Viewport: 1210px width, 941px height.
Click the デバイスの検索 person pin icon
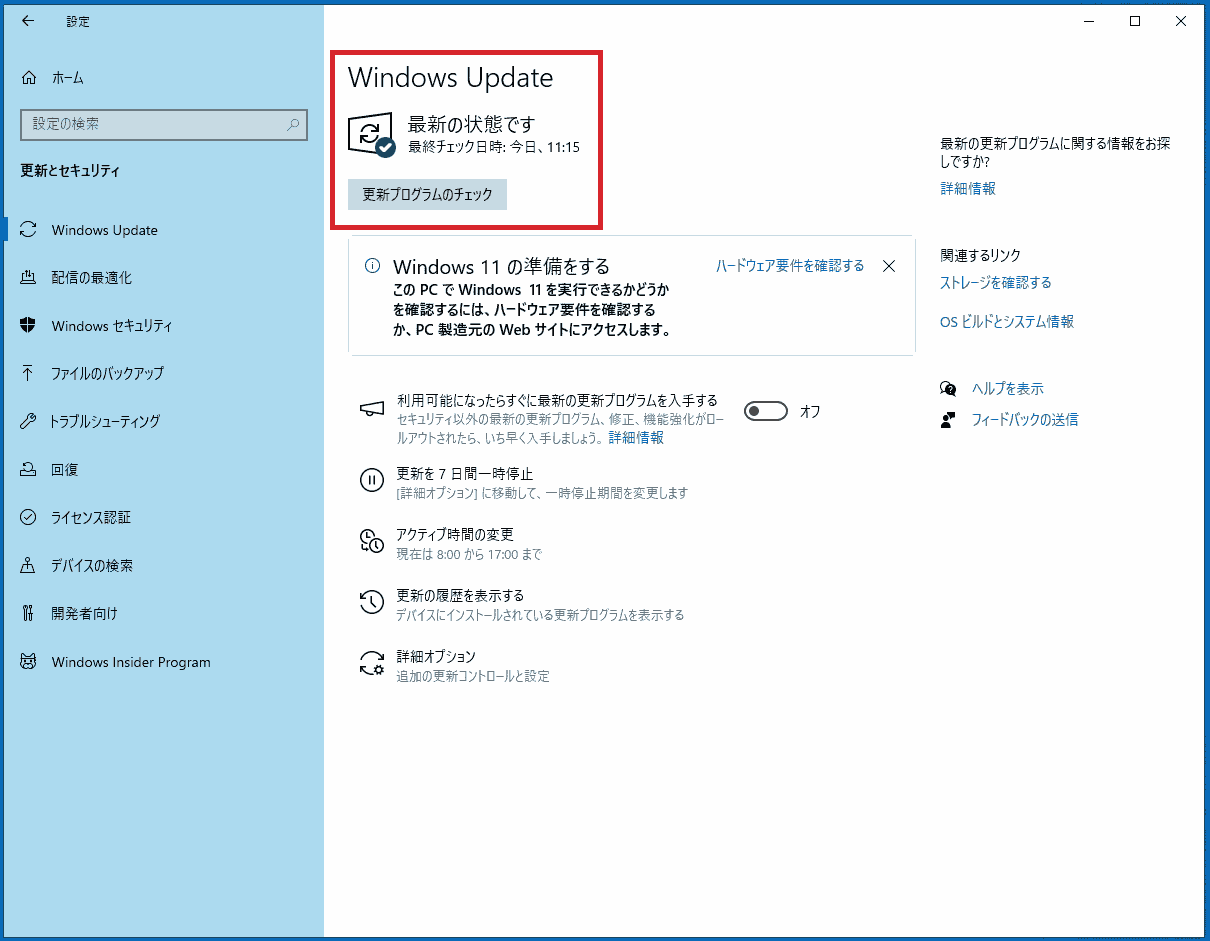pos(29,565)
